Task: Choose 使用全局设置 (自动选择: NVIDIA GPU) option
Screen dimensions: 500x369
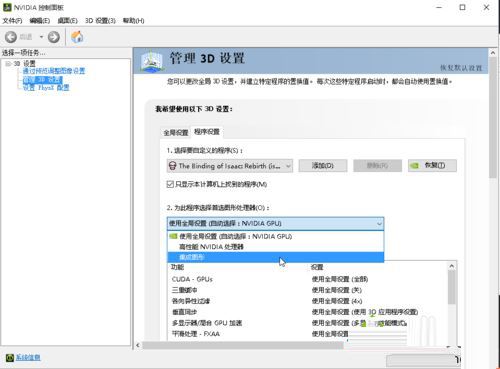Action: tap(275, 236)
